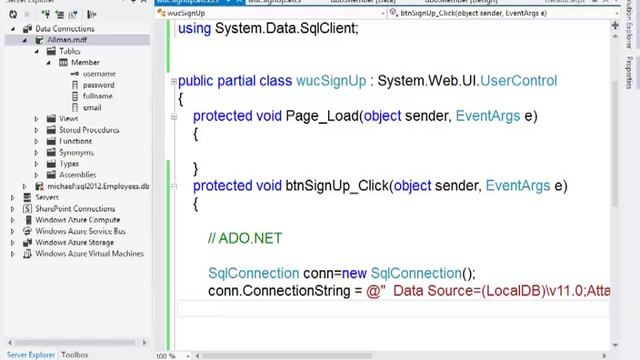
Task: Click the Servers node icon
Action: pos(27,197)
